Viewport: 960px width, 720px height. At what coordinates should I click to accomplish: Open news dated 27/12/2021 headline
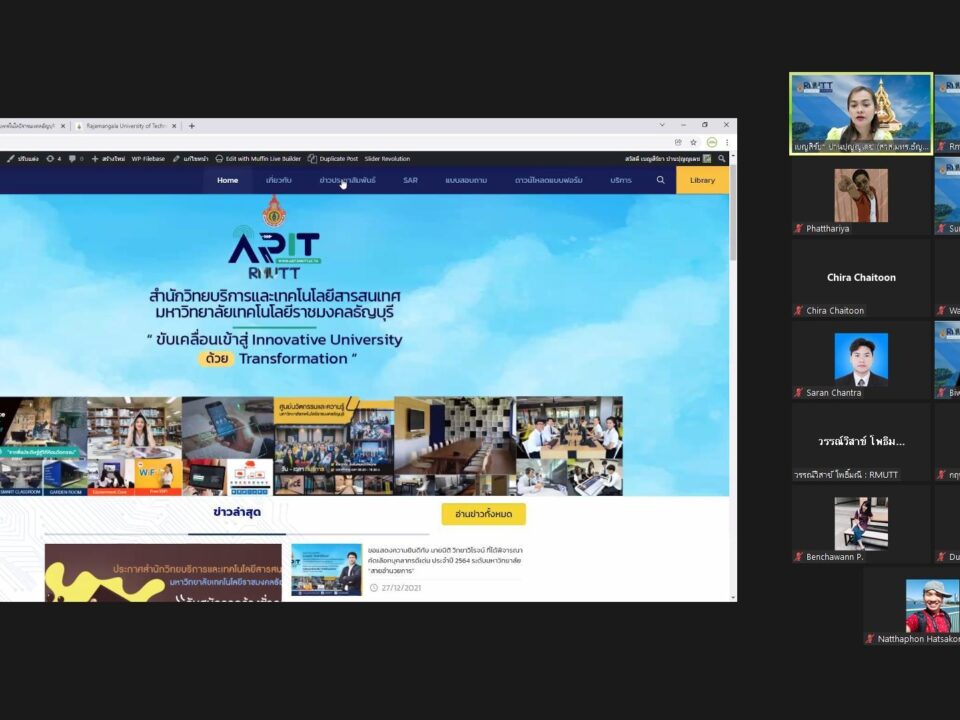pos(445,560)
